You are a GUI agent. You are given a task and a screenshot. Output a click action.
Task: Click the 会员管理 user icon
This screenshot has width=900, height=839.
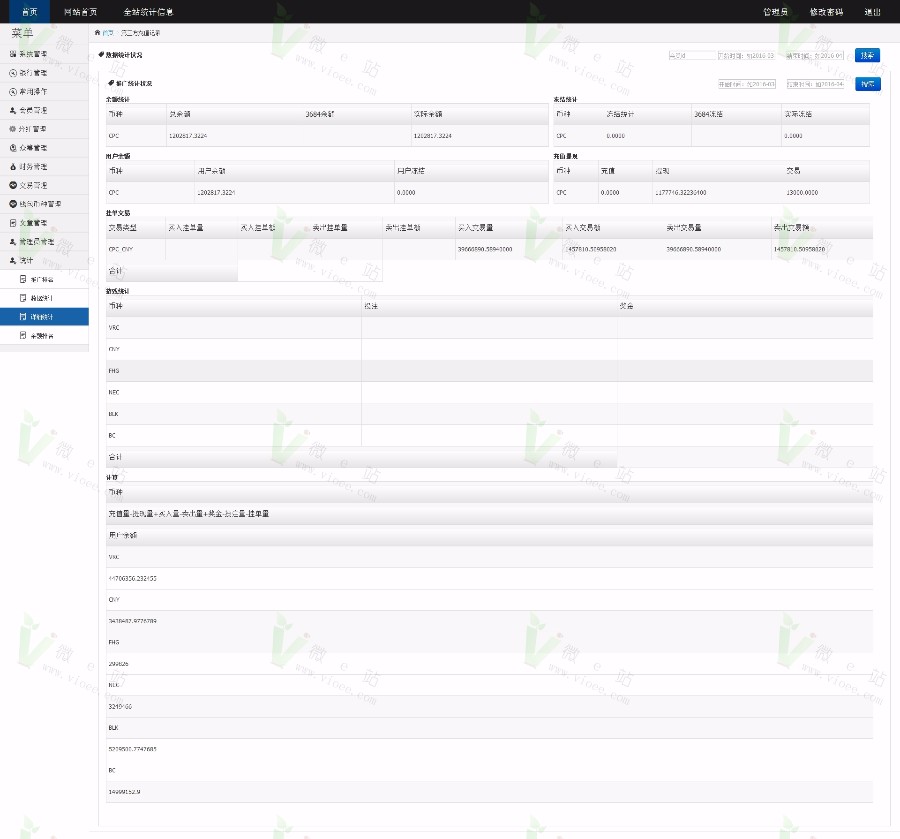[13, 110]
